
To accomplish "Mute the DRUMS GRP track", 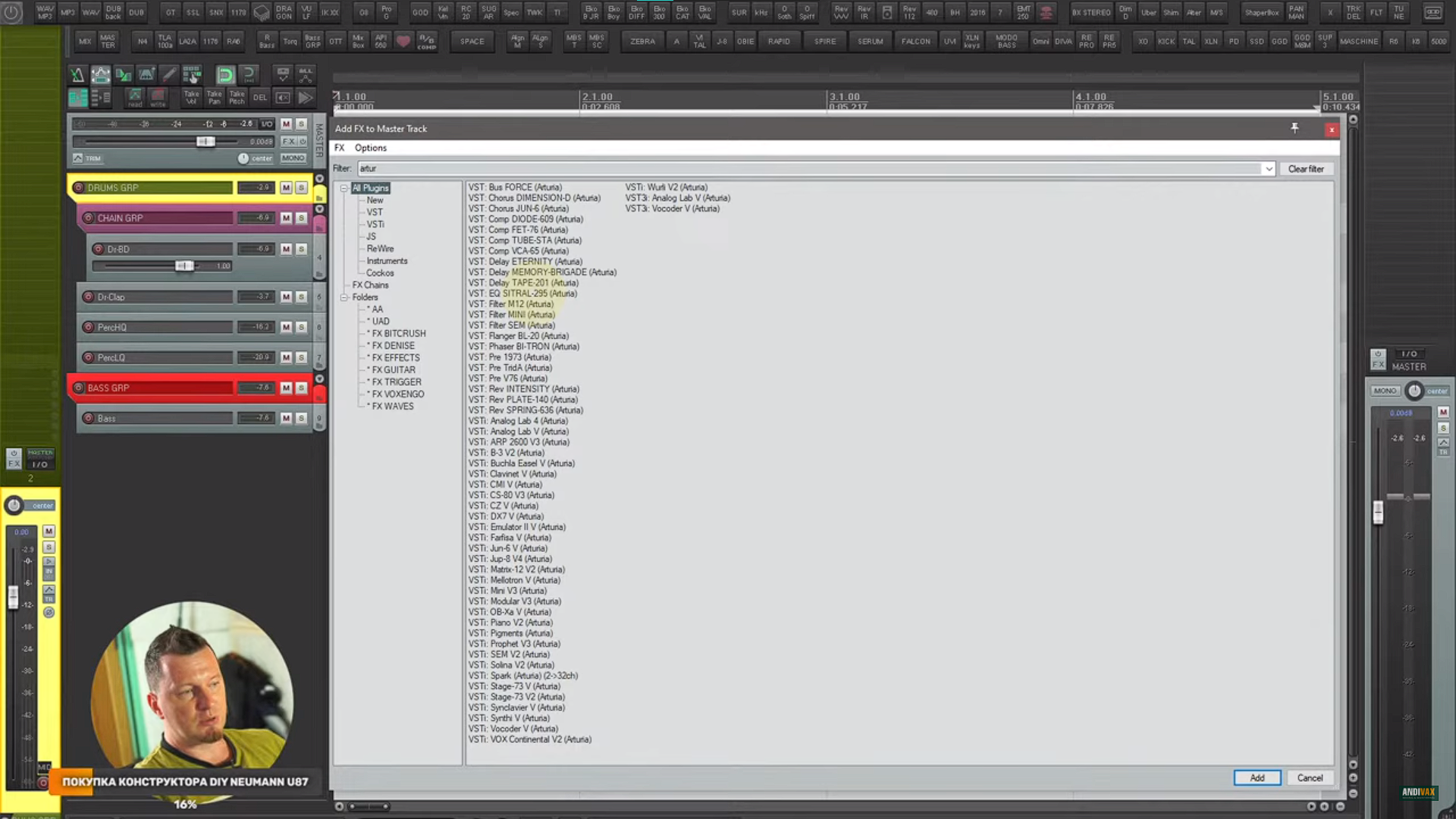I will point(286,187).
